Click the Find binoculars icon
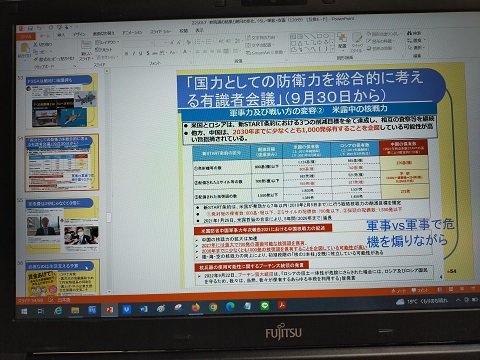 [409, 33]
